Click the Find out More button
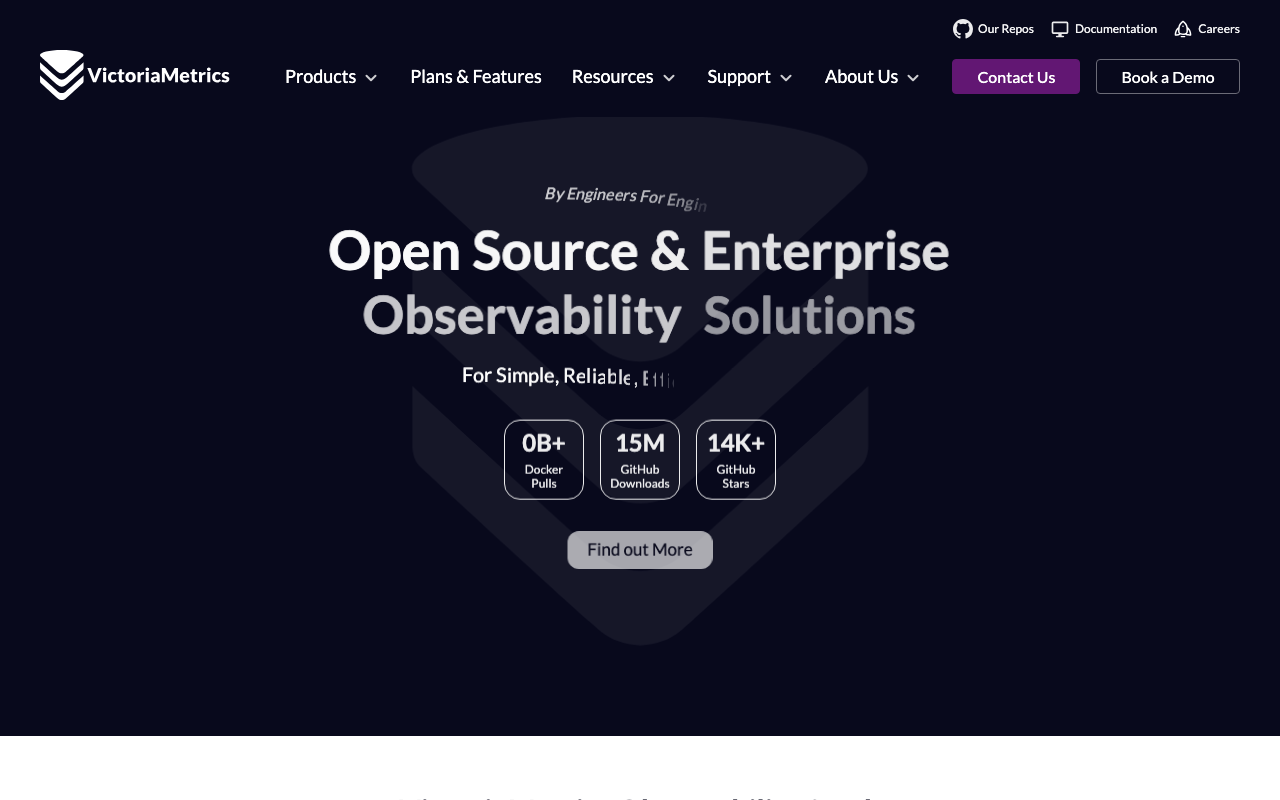The image size is (1280, 800). click(640, 550)
